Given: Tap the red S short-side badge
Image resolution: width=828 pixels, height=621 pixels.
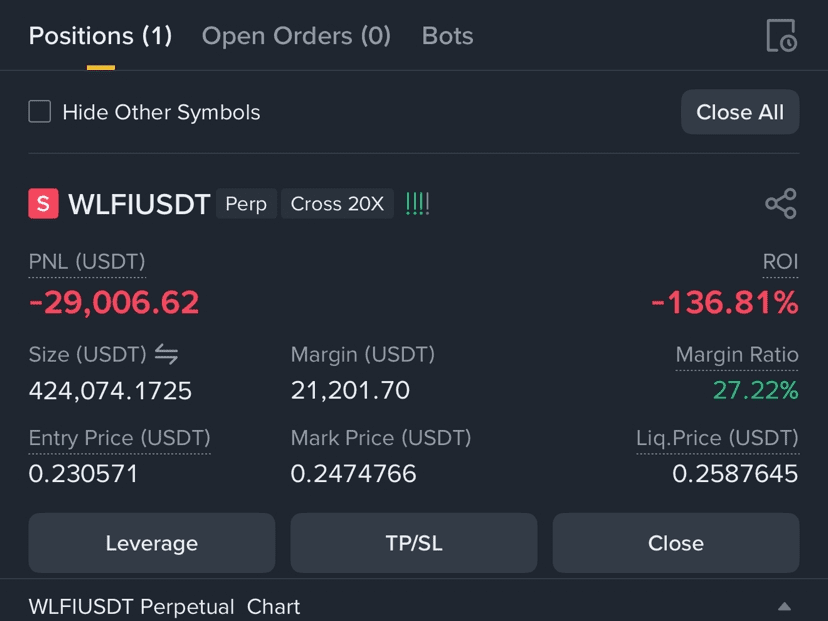Looking at the screenshot, I should [43, 203].
